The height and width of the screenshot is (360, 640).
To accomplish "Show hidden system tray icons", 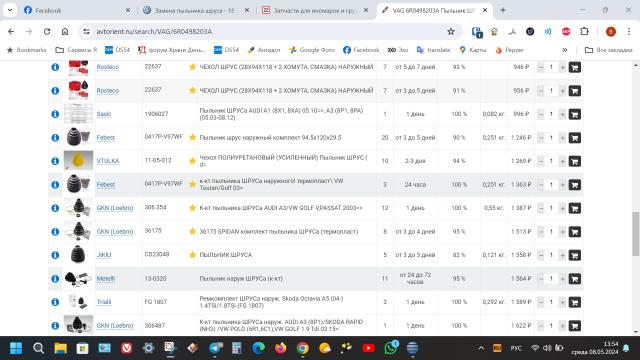I will (481, 348).
